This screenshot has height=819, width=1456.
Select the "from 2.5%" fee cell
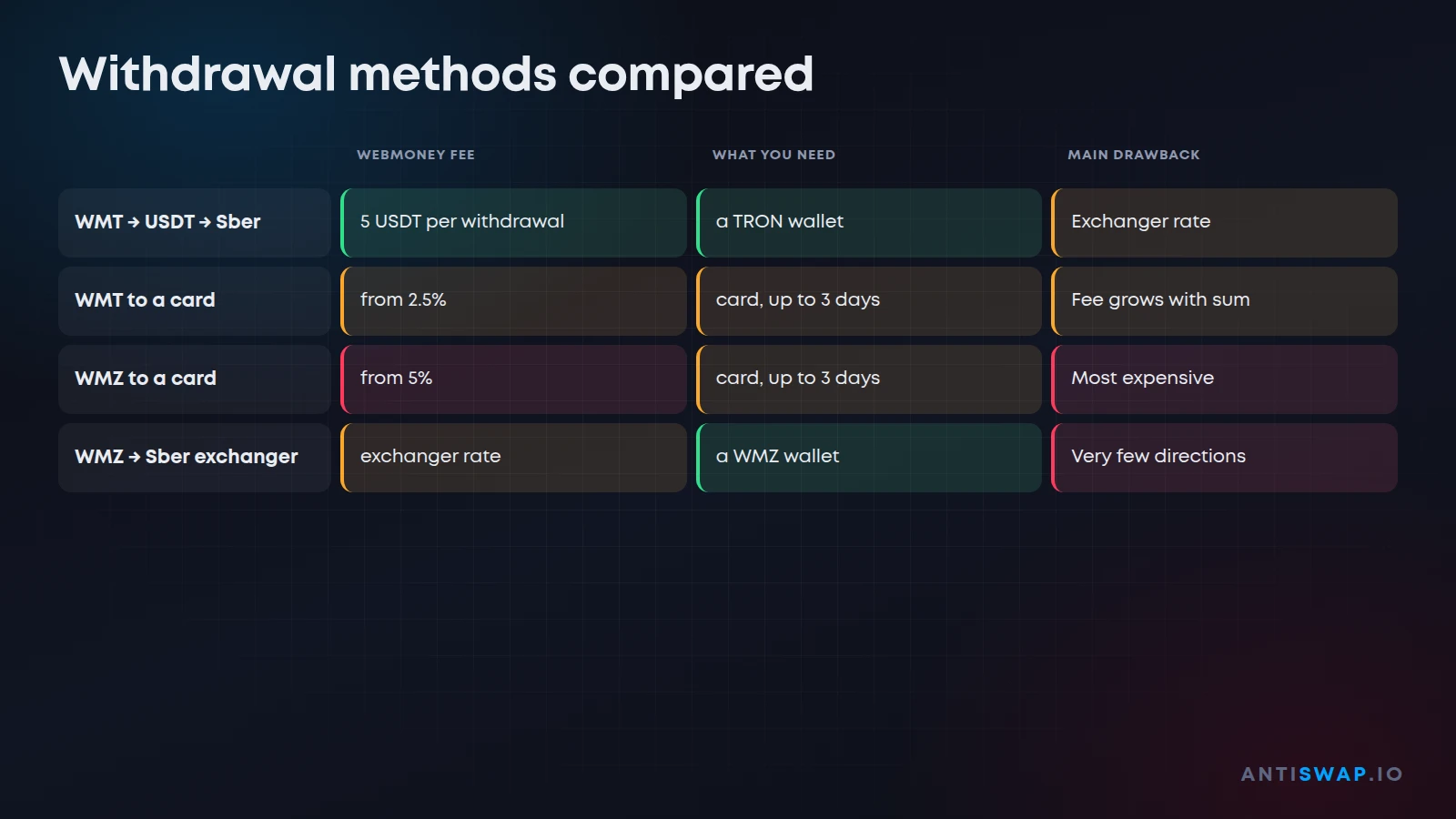coord(513,301)
